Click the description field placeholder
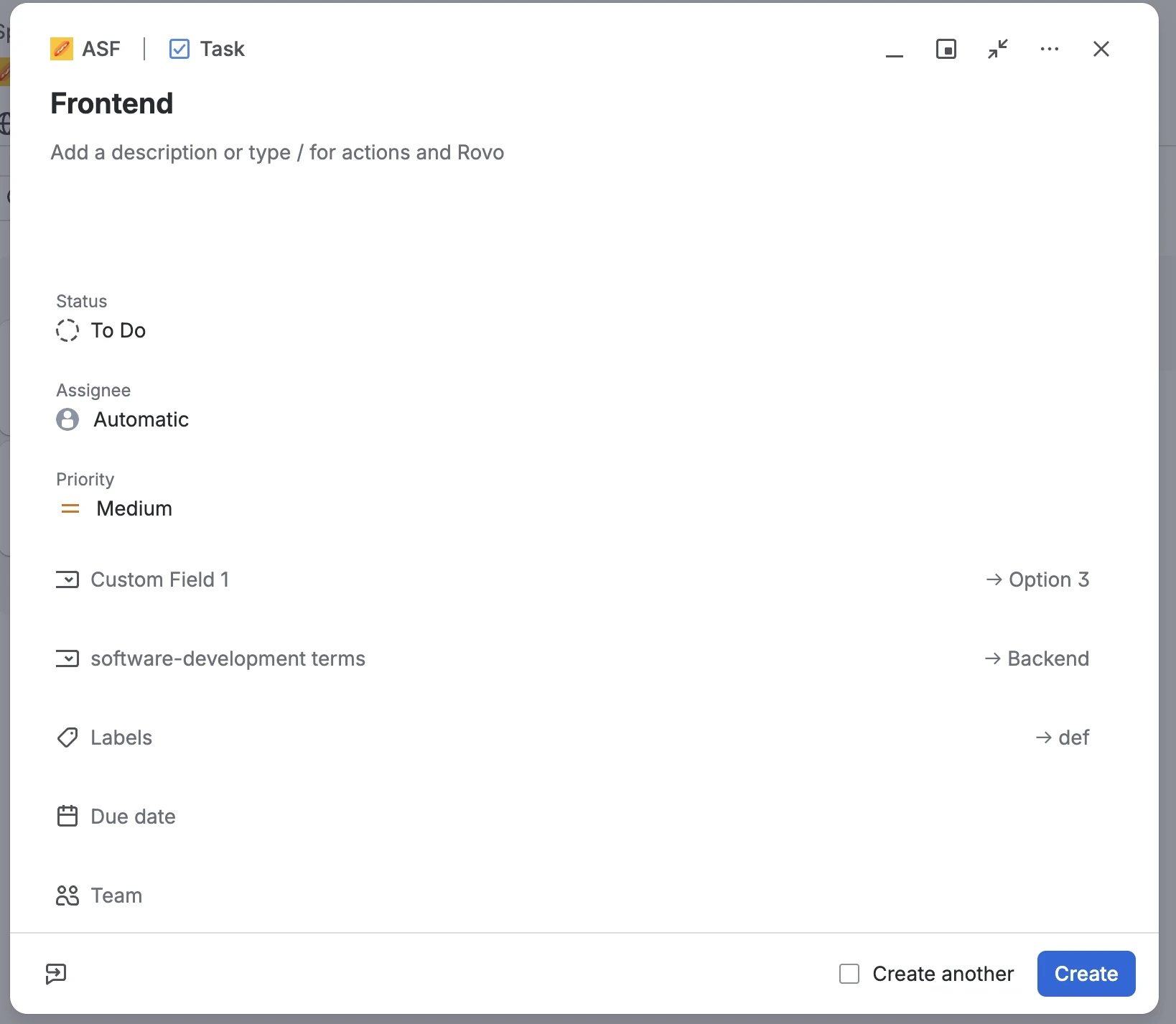 (277, 152)
